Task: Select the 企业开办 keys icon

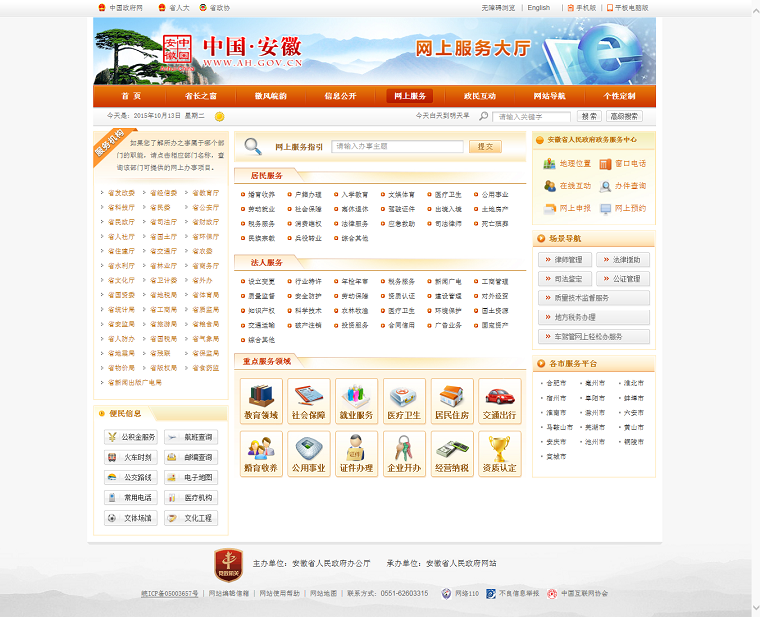Action: [x=404, y=447]
